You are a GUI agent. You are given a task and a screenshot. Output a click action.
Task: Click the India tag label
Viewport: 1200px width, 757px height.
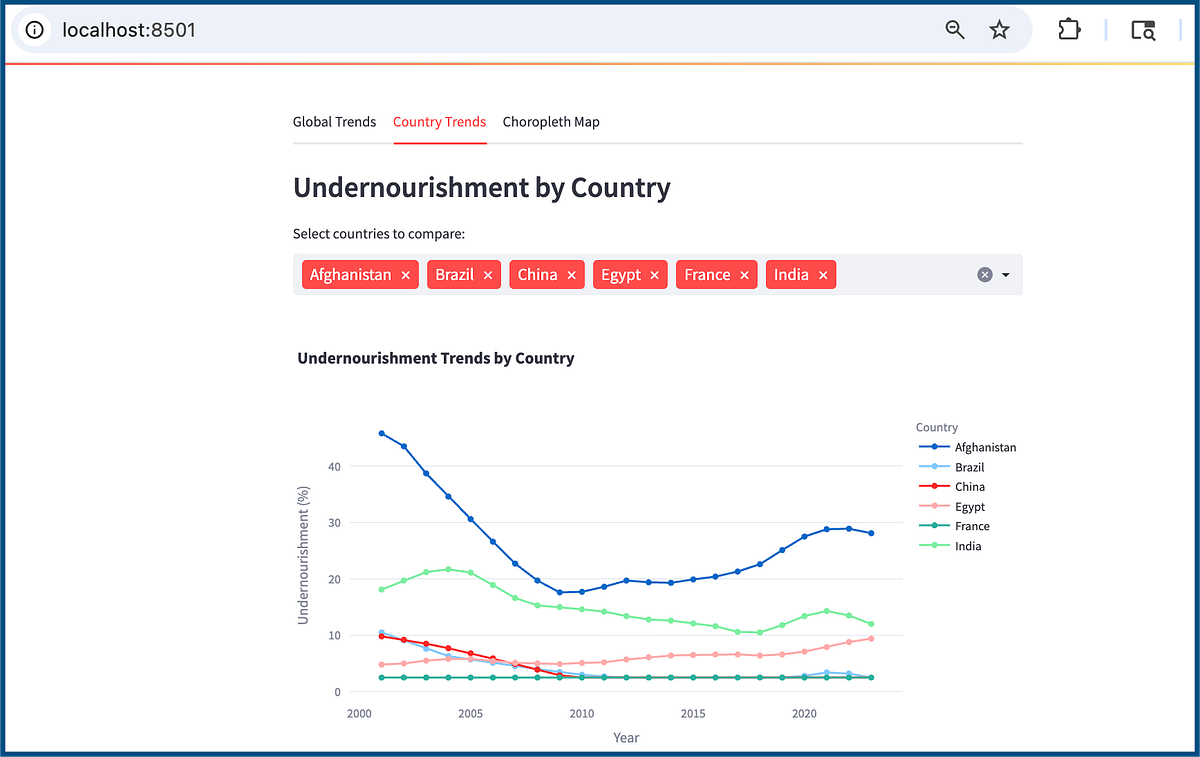tap(791, 275)
